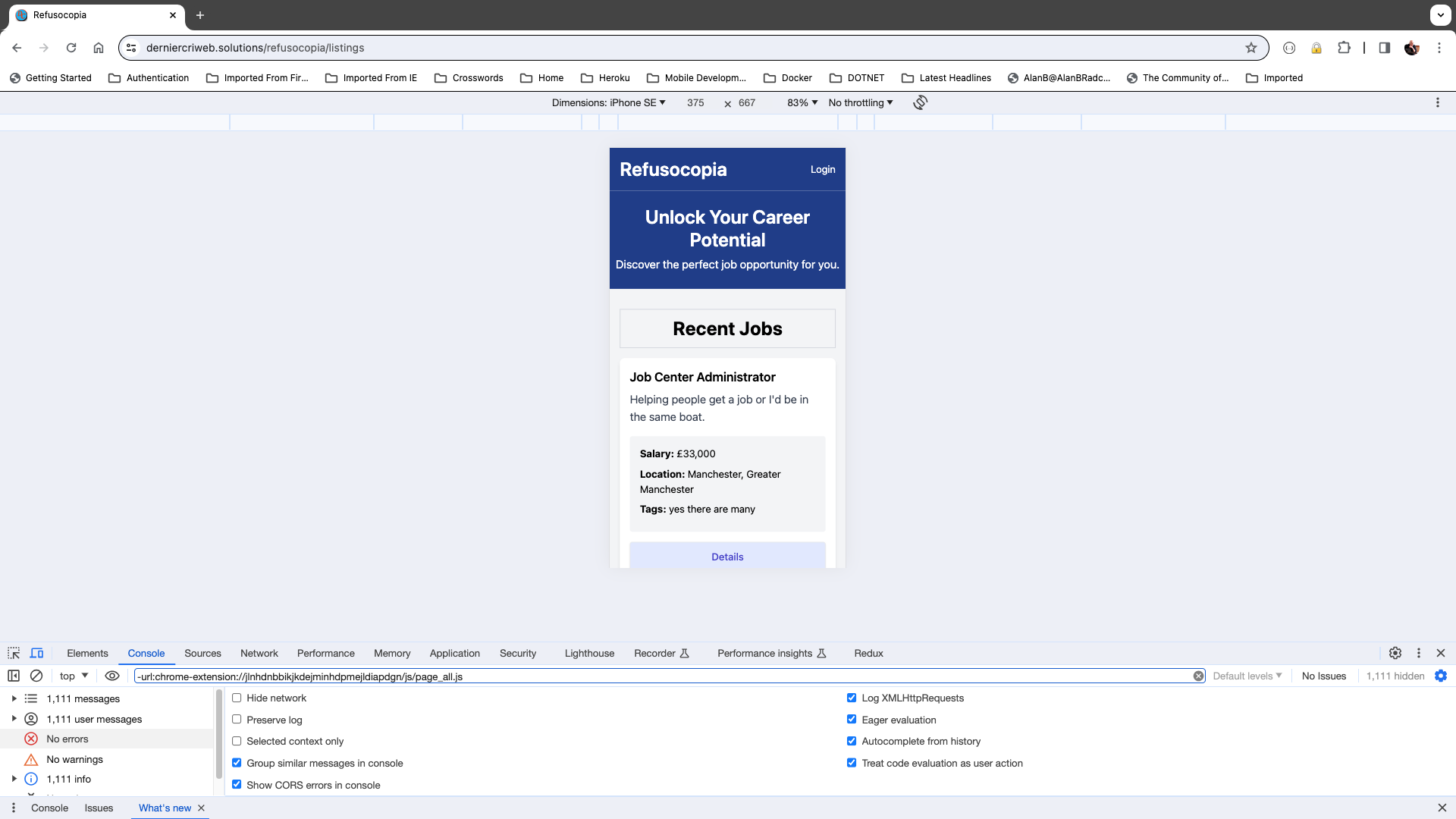The height and width of the screenshot is (819, 1456).
Task: Select the More options kebab icon in DevTools
Action: pos(1419,653)
